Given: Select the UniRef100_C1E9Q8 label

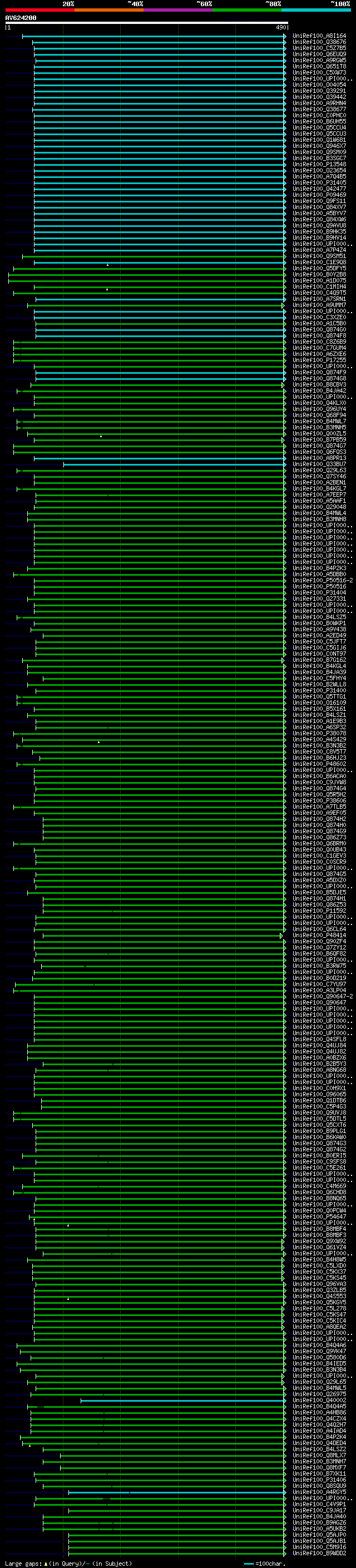Looking at the screenshot, I should pyautogui.click(x=319, y=263).
